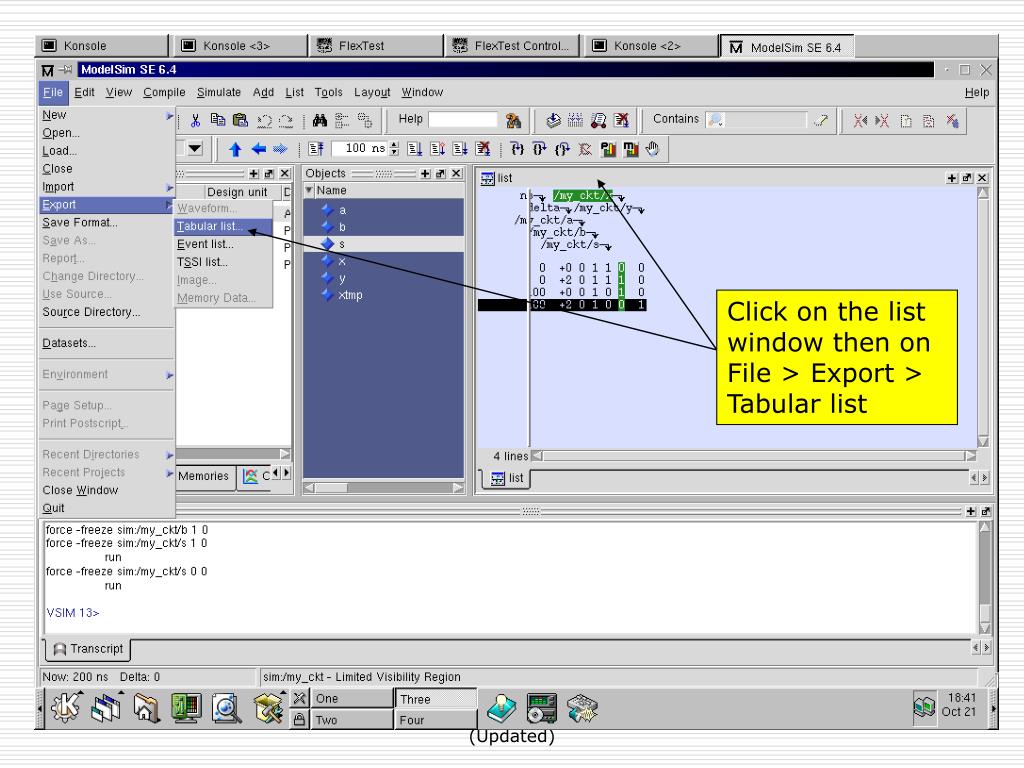Click the Compile icon in toolbar

pos(553,120)
